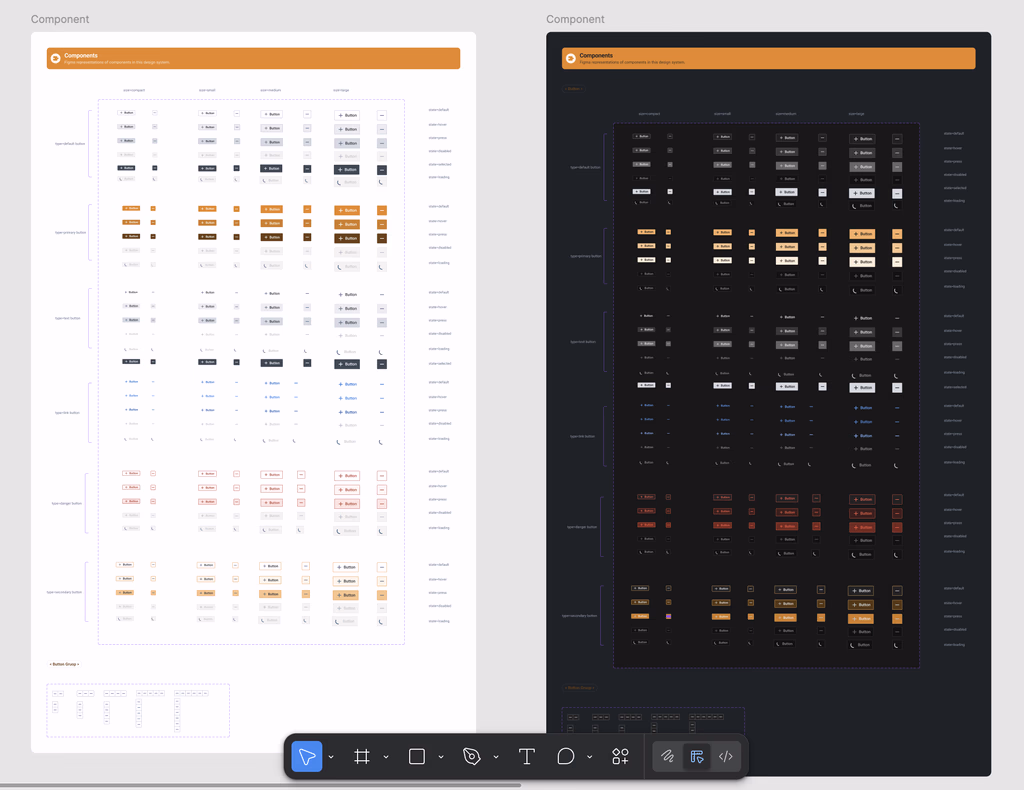The height and width of the screenshot is (790, 1024).
Task: Select the left light frame title "Component"
Action: click(59, 19)
